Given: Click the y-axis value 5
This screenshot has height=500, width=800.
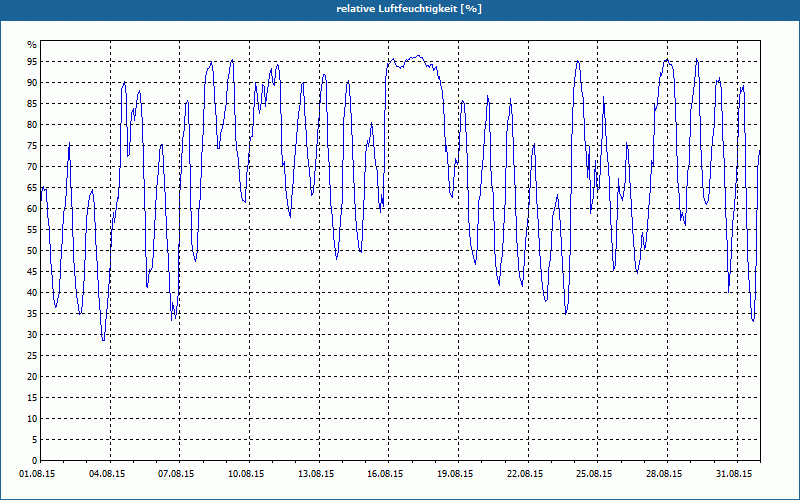Looking at the screenshot, I should click(x=35, y=440).
